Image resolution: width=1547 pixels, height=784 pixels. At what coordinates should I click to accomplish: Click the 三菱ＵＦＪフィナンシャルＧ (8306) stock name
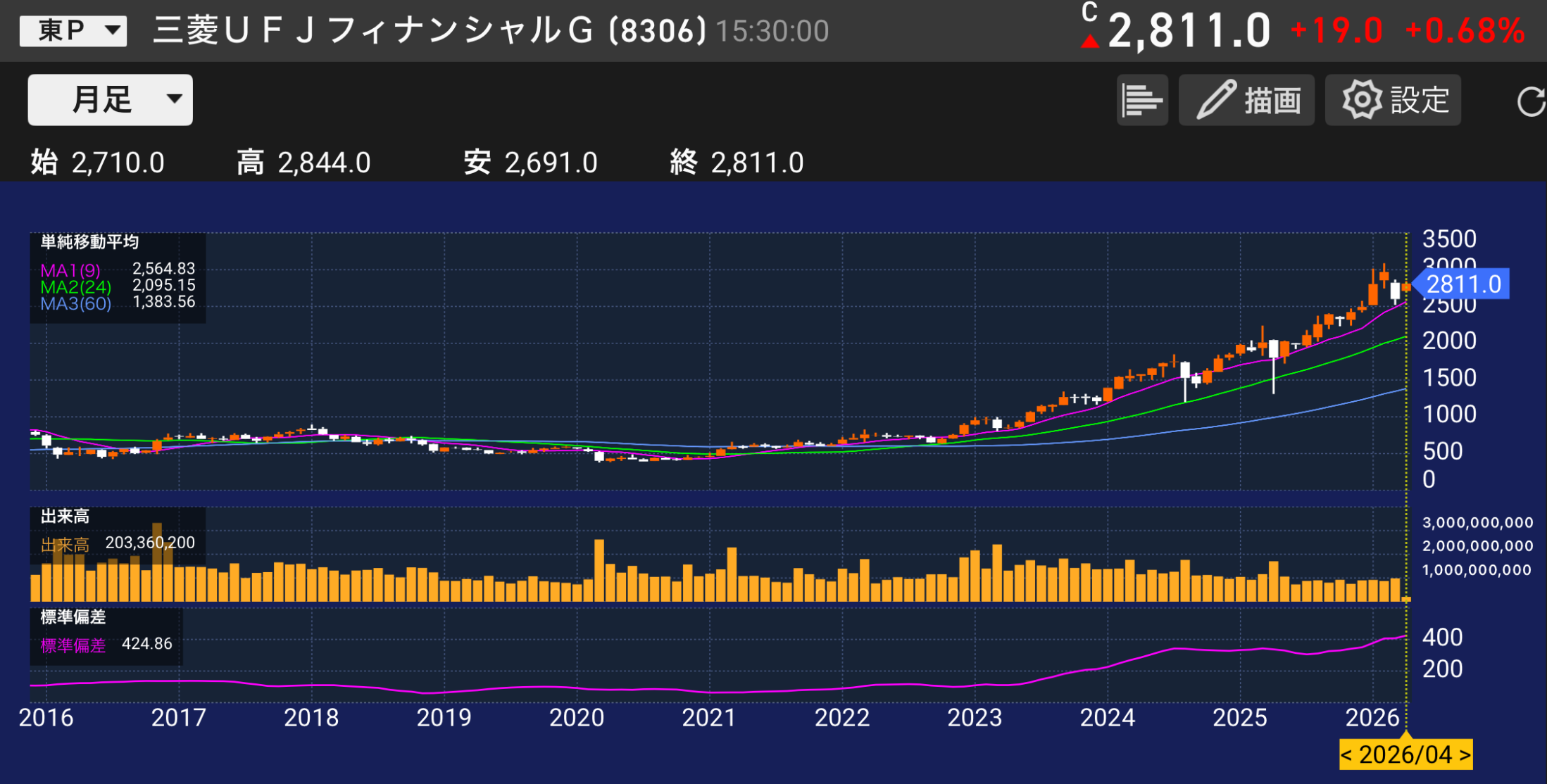click(422, 30)
